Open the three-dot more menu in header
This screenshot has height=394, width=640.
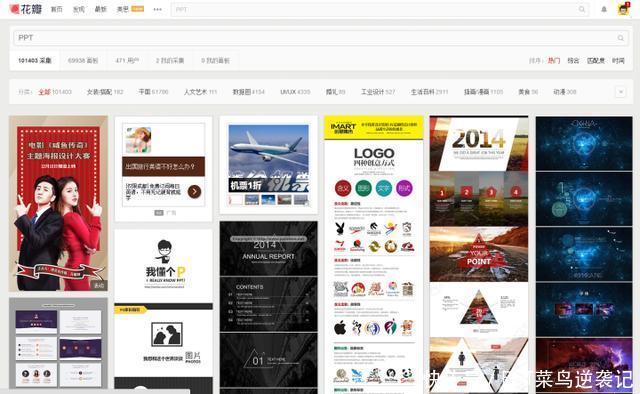(x=158, y=9)
